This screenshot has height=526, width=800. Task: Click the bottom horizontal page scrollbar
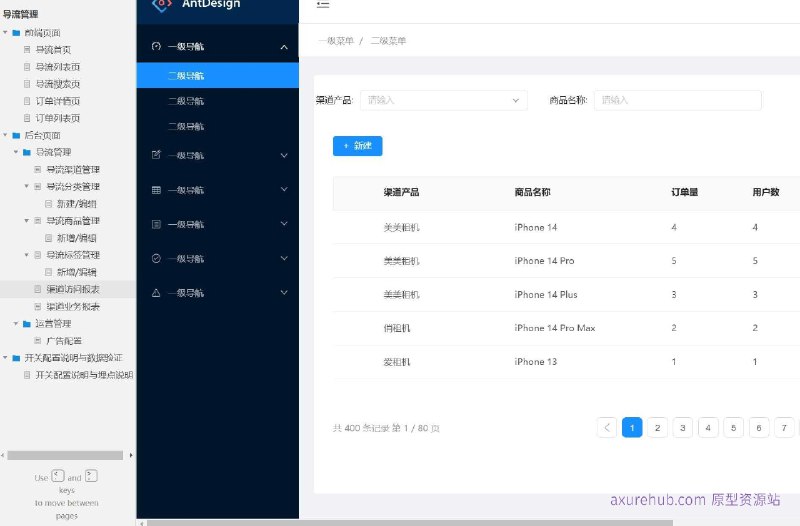pos(410,522)
